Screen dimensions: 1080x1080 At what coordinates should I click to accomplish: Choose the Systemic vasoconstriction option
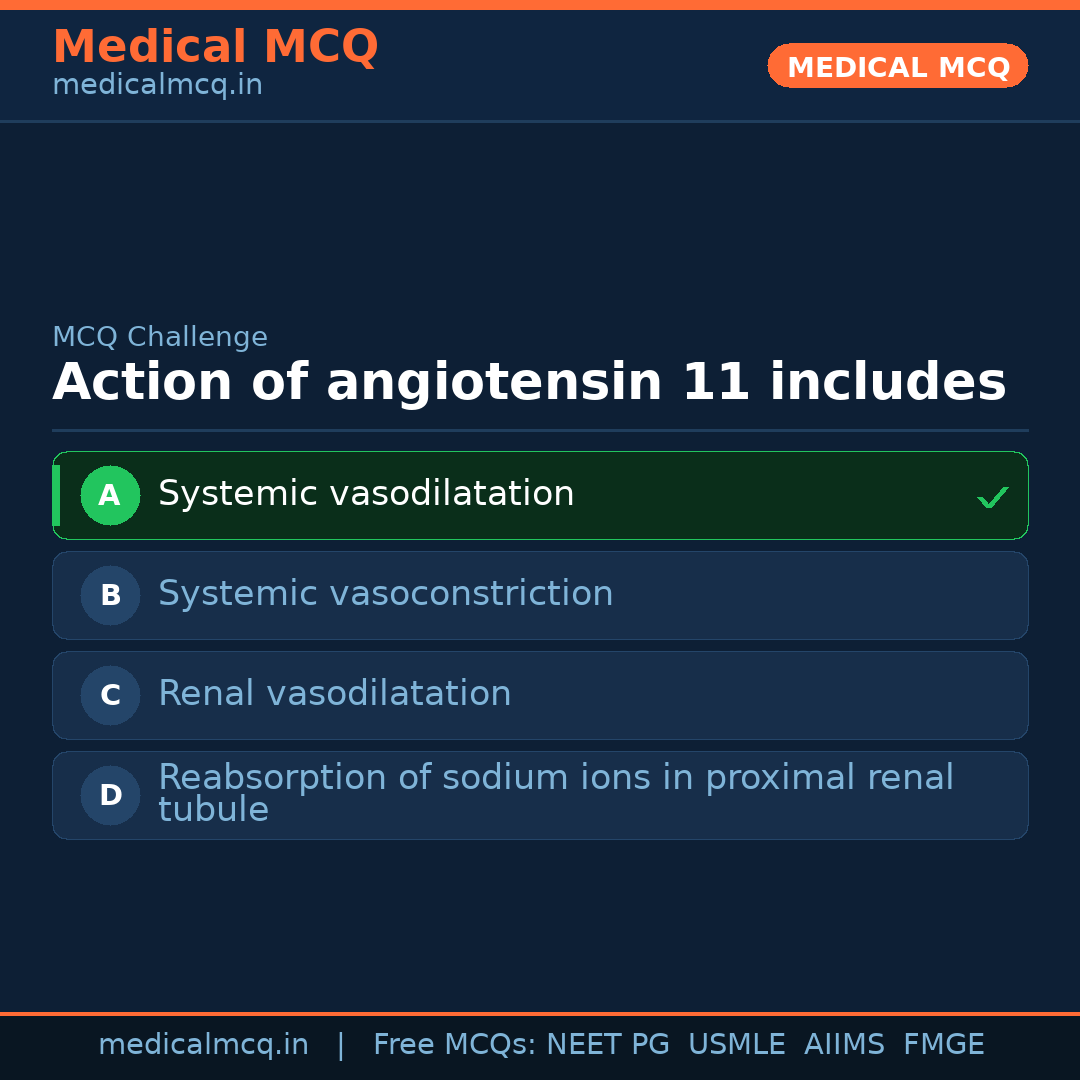pos(385,594)
